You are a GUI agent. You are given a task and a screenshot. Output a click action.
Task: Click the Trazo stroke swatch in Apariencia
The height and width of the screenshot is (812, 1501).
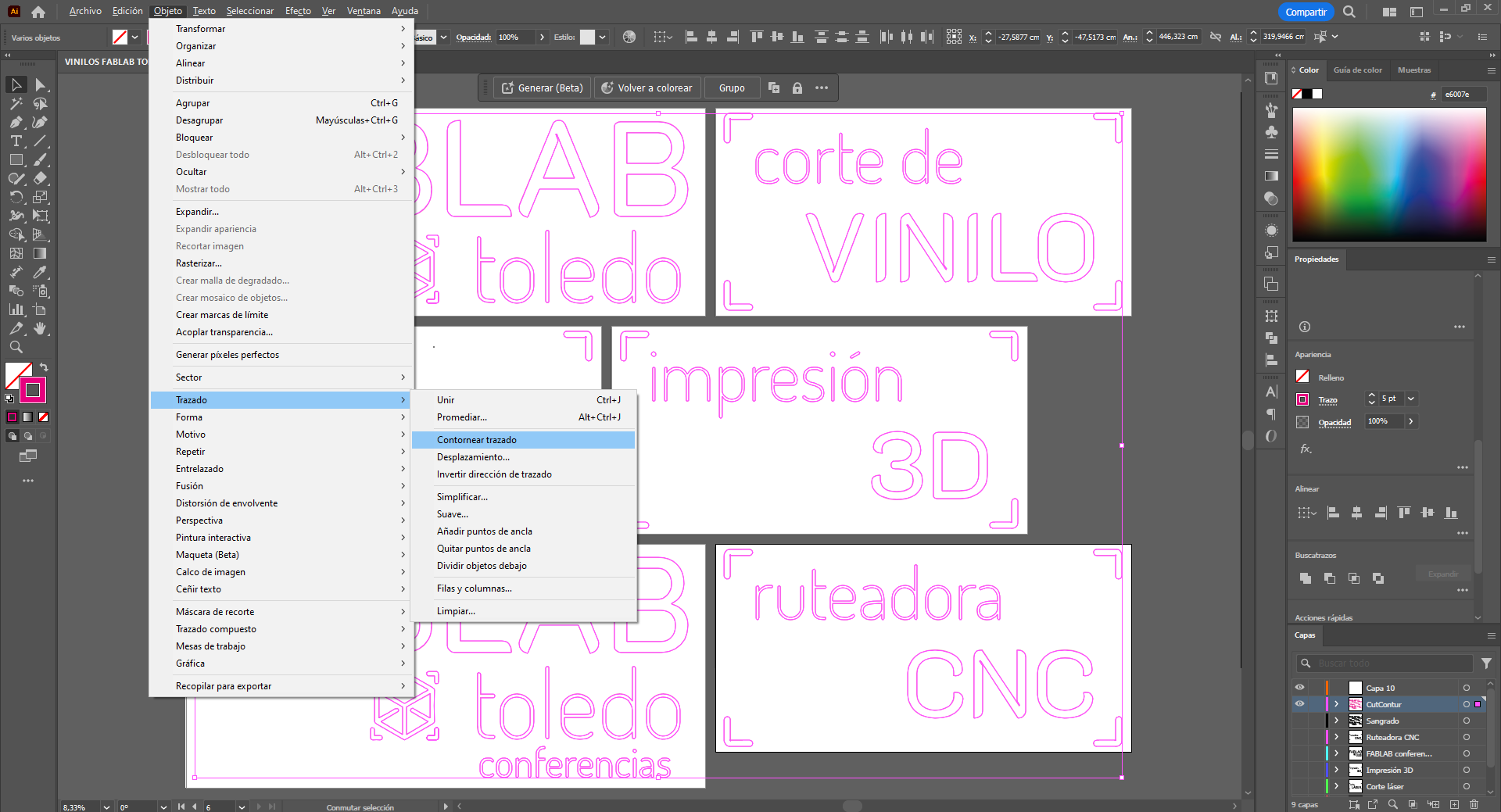coord(1302,399)
